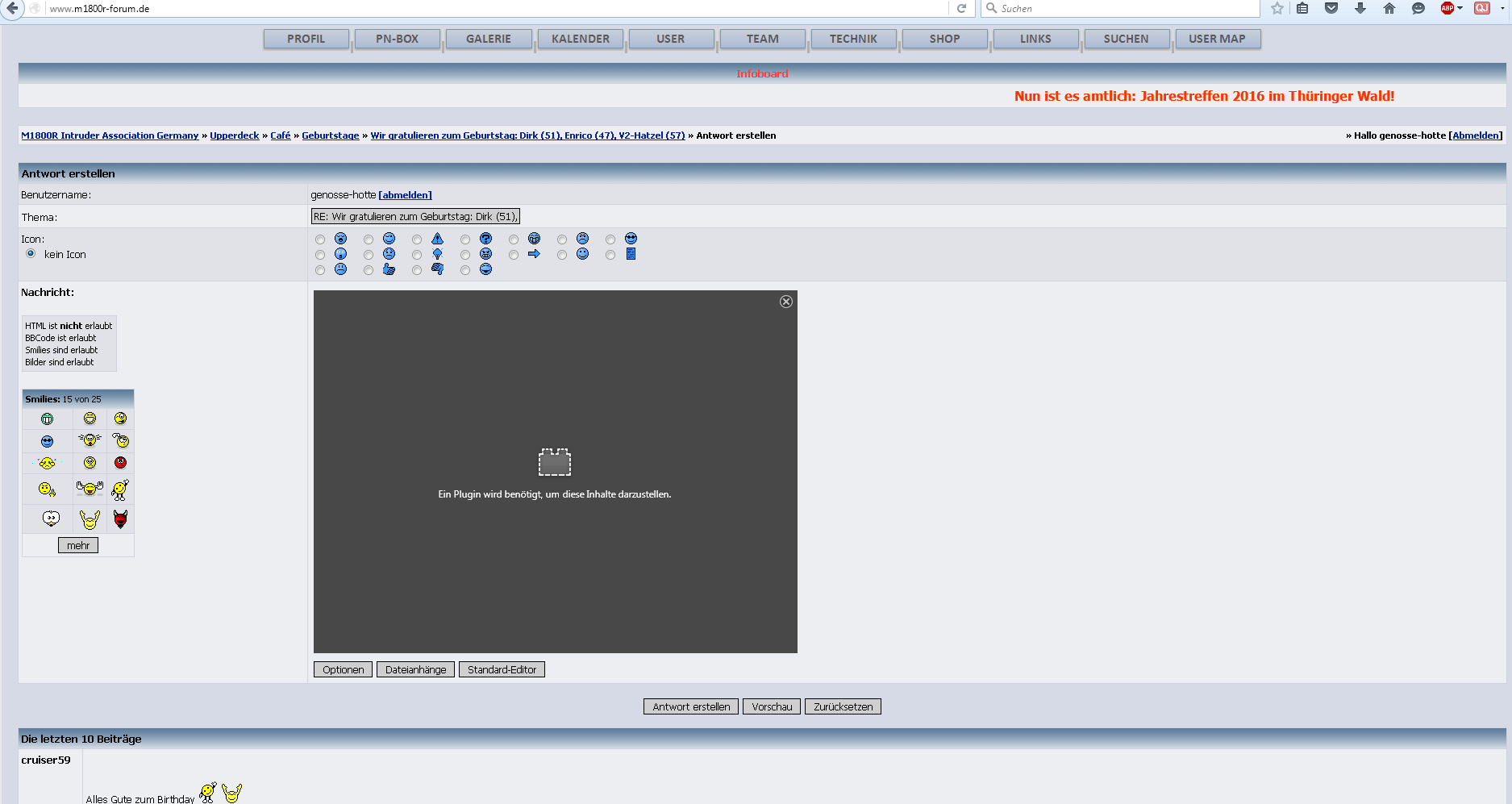Choose the blue arrow post icon radio

[x=514, y=255]
